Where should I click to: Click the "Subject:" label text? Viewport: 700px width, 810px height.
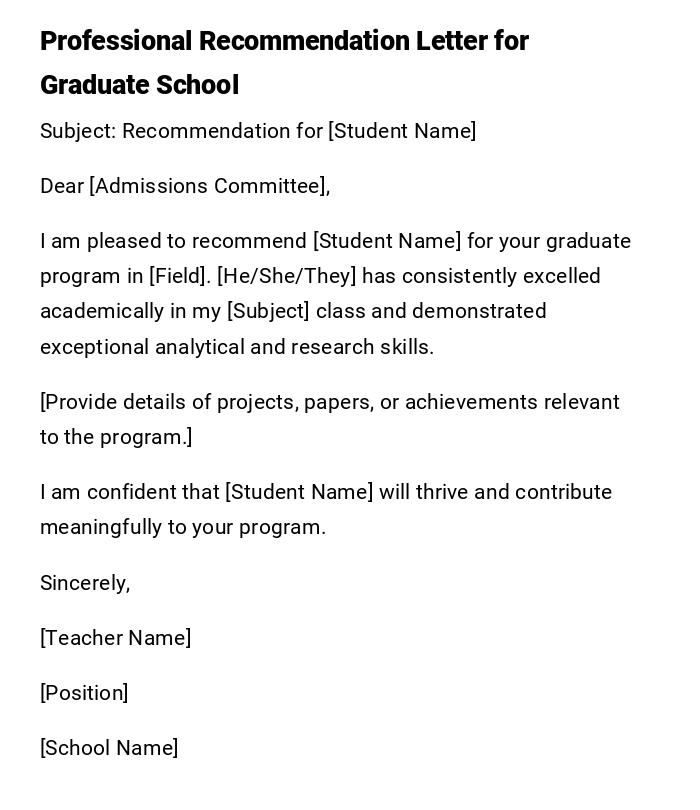pos(78,131)
